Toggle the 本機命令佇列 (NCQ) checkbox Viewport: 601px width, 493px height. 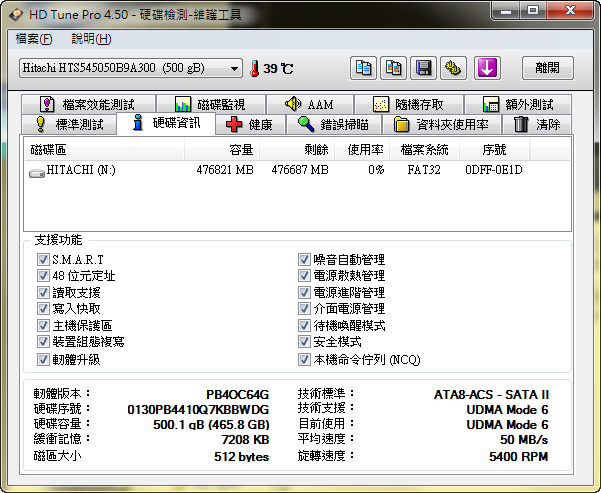pos(304,360)
